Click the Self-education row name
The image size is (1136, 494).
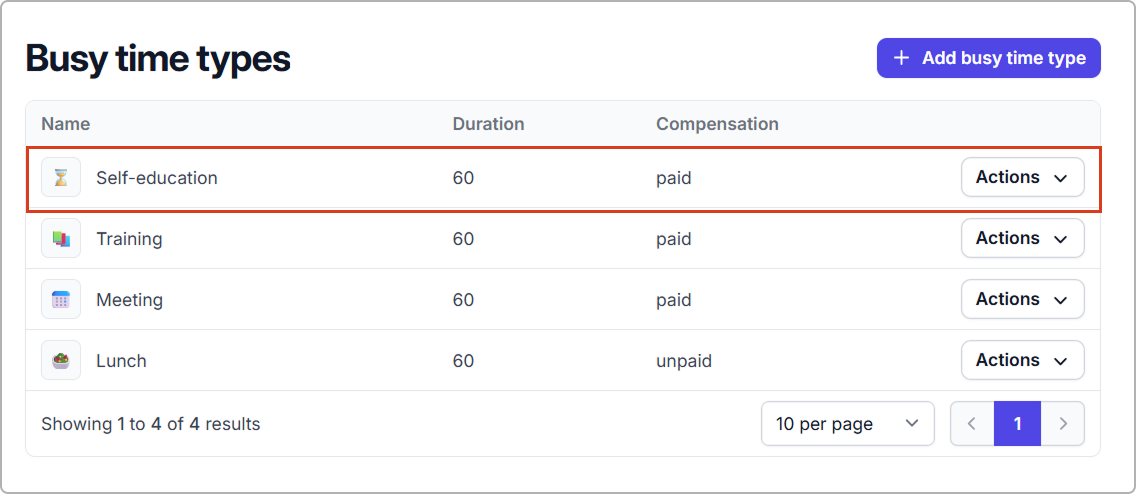pos(156,178)
